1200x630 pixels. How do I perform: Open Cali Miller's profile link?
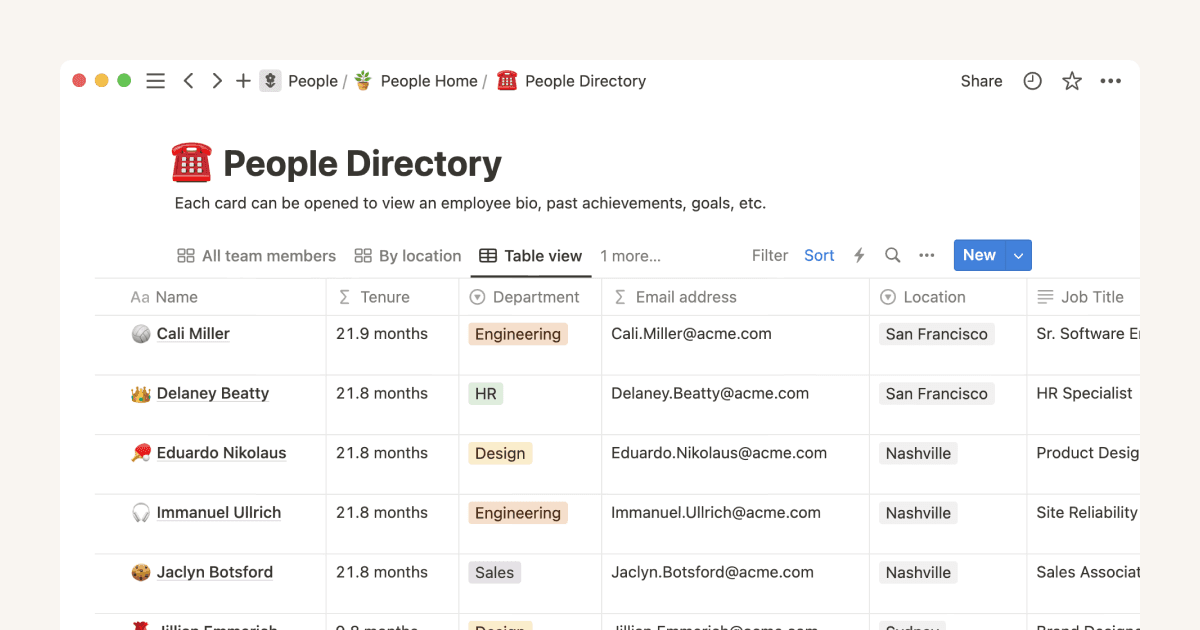coord(192,333)
